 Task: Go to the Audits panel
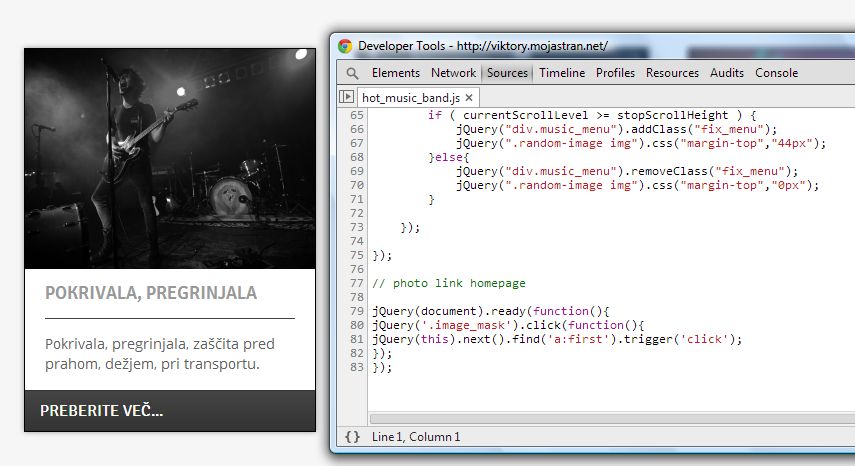[727, 72]
